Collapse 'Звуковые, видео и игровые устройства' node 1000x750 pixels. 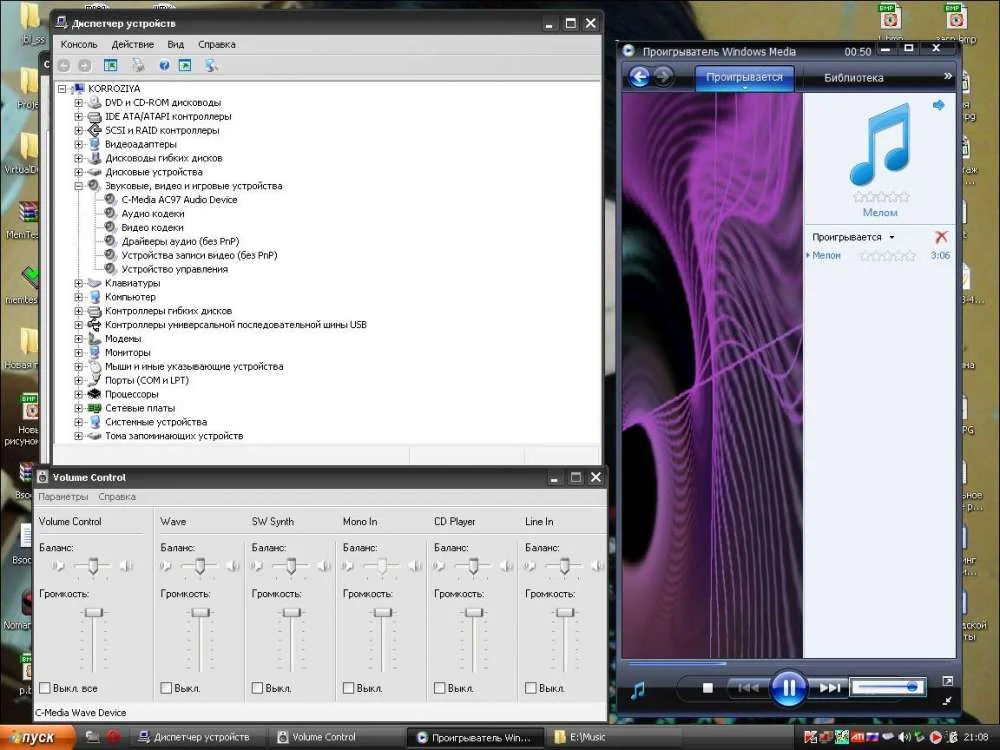click(x=79, y=186)
